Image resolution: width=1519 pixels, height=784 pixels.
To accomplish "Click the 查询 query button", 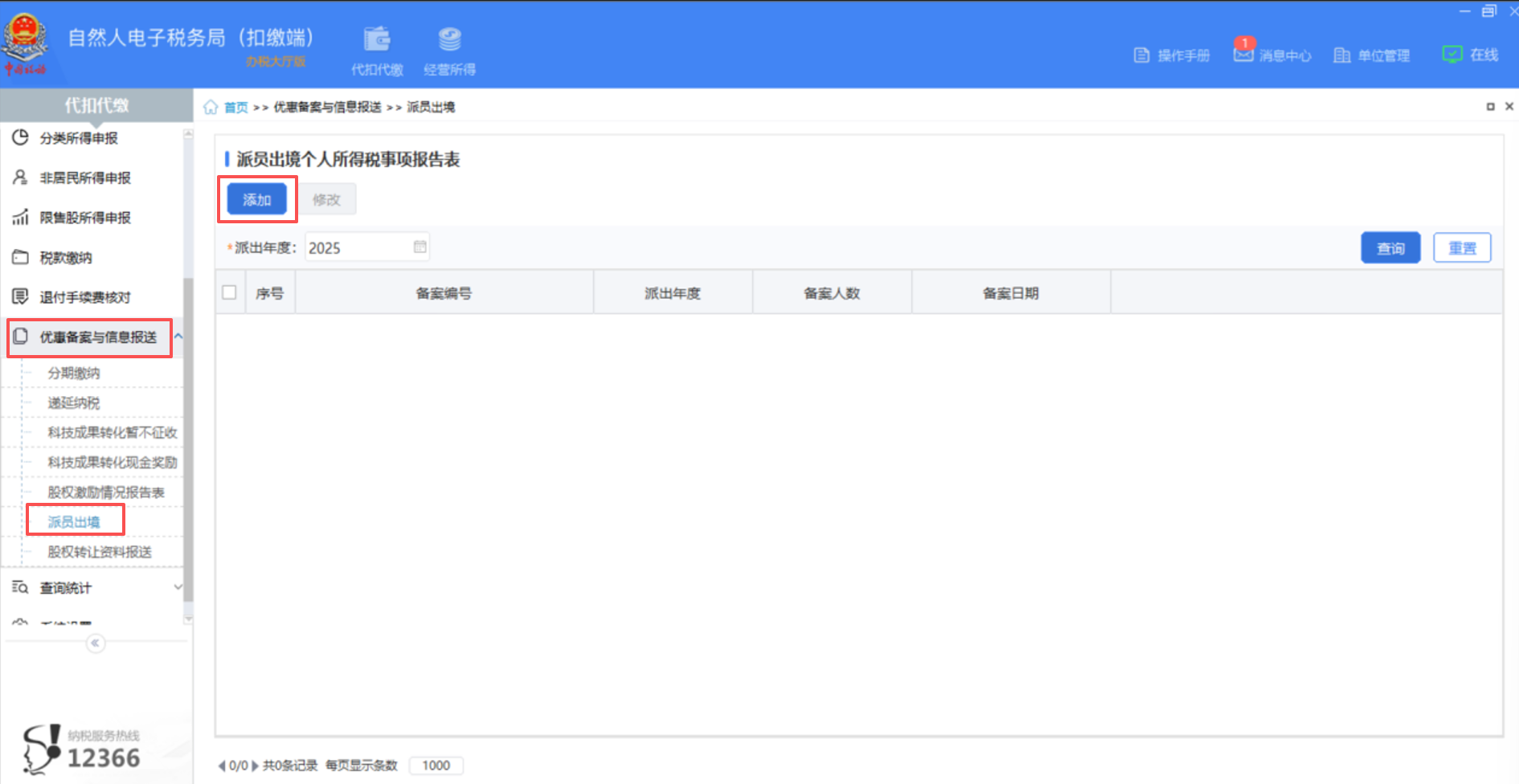I will click(1390, 247).
